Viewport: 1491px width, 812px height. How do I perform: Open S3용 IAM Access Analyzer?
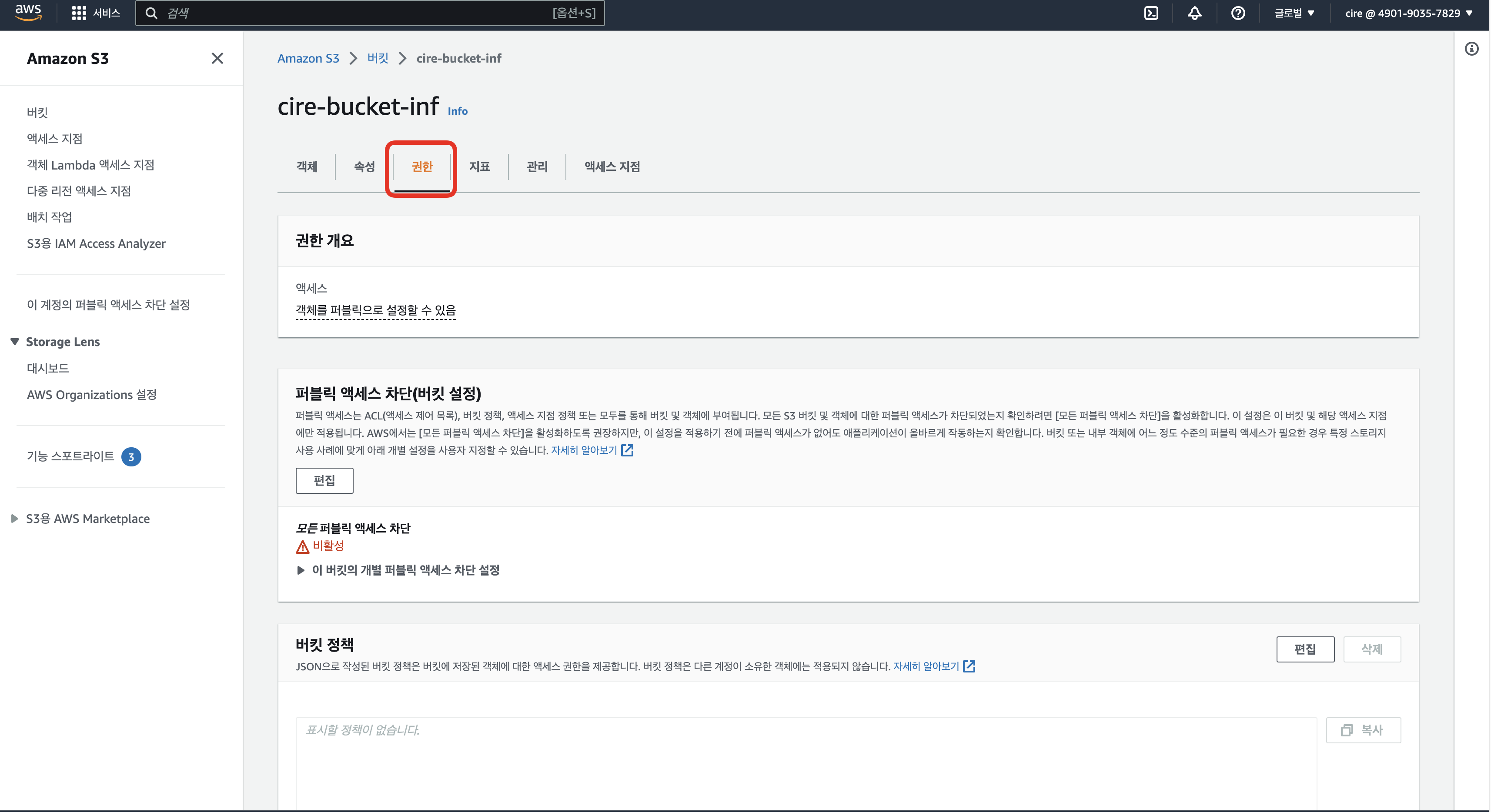96,243
